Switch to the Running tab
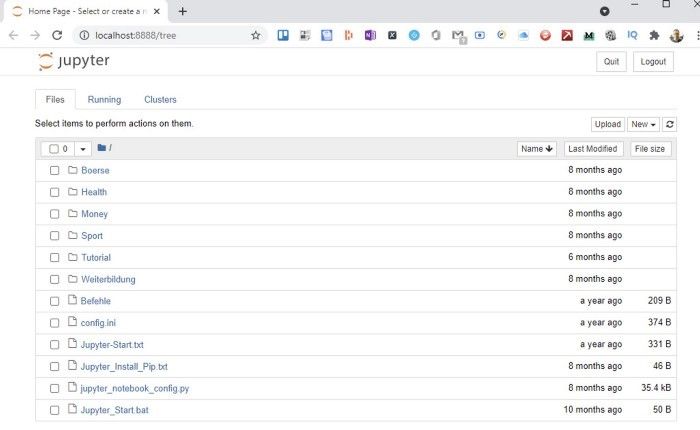 click(104, 100)
